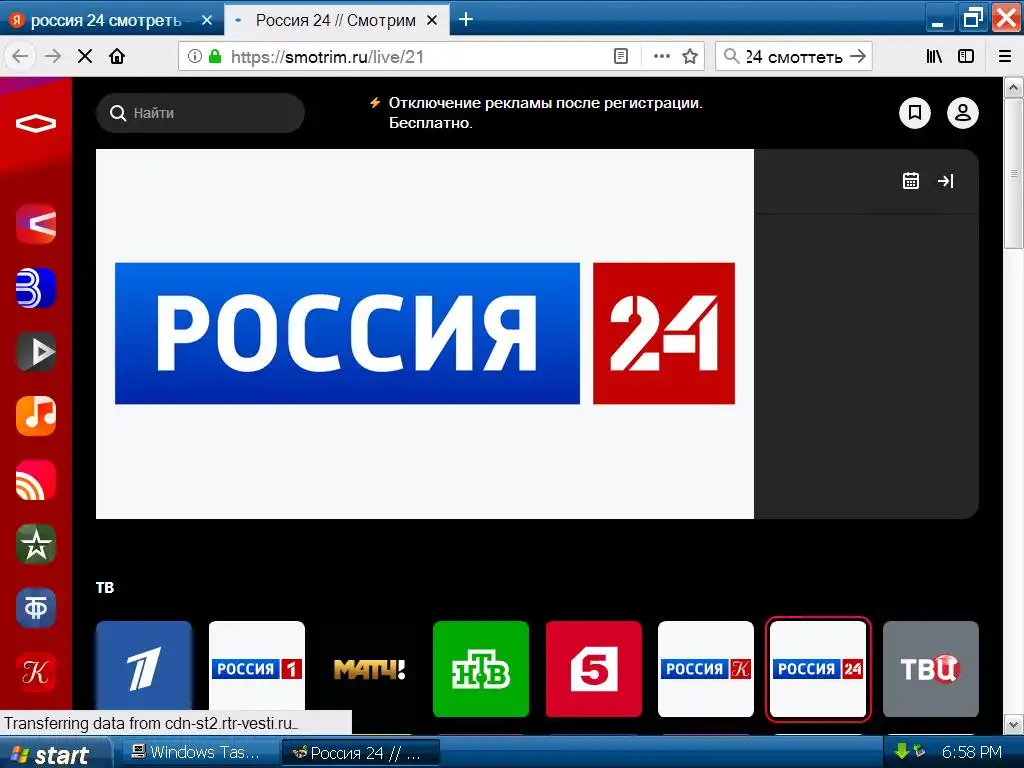This screenshot has width=1024, height=768.
Task: Click the 'ТВ' section heading
Action: click(x=105, y=587)
